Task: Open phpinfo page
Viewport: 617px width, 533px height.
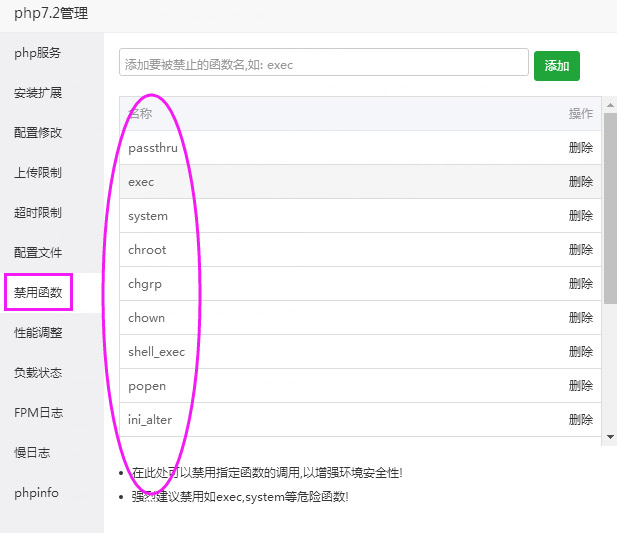Action: pyautogui.click(x=36, y=492)
